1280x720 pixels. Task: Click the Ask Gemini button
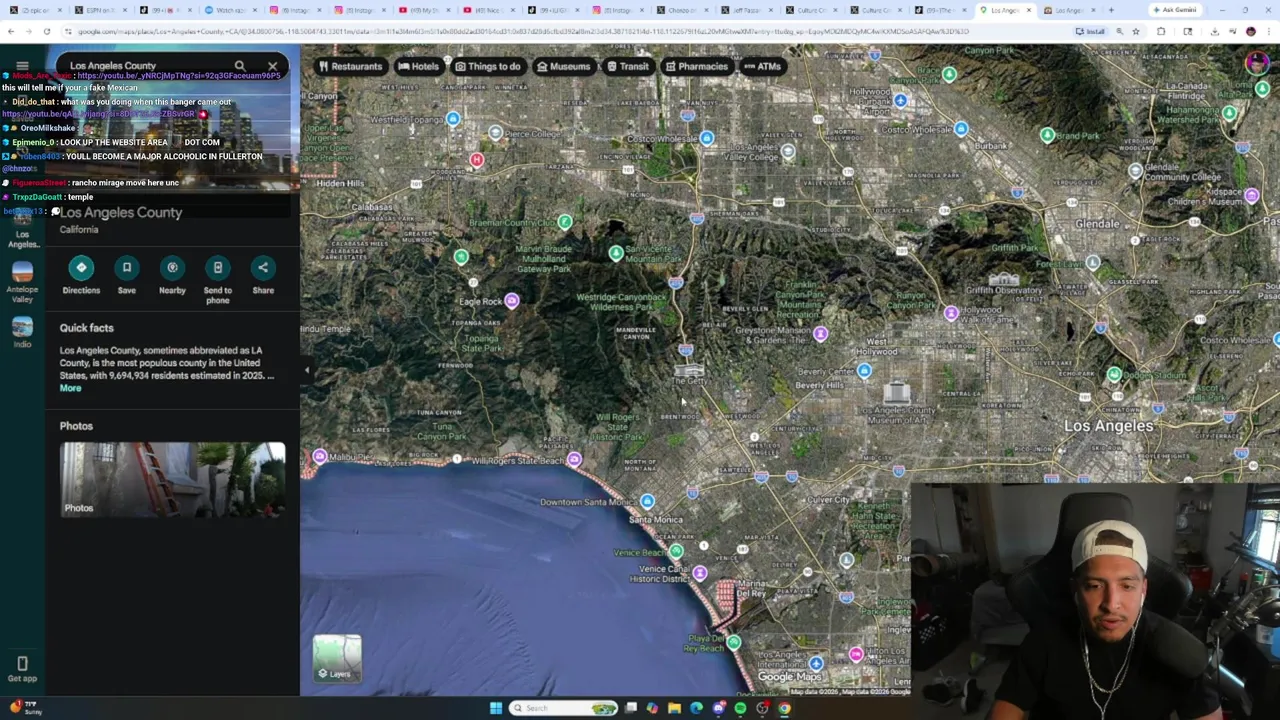1173,10
